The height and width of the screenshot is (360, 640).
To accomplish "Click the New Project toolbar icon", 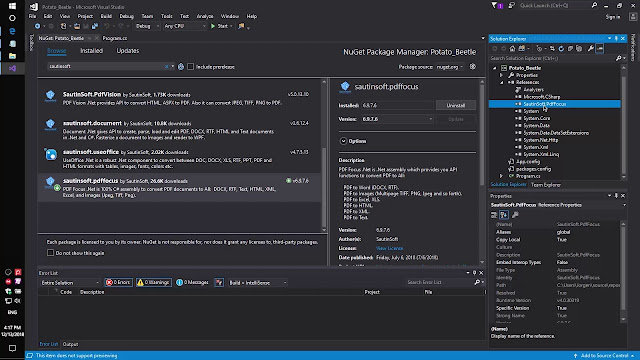I will (63, 26).
